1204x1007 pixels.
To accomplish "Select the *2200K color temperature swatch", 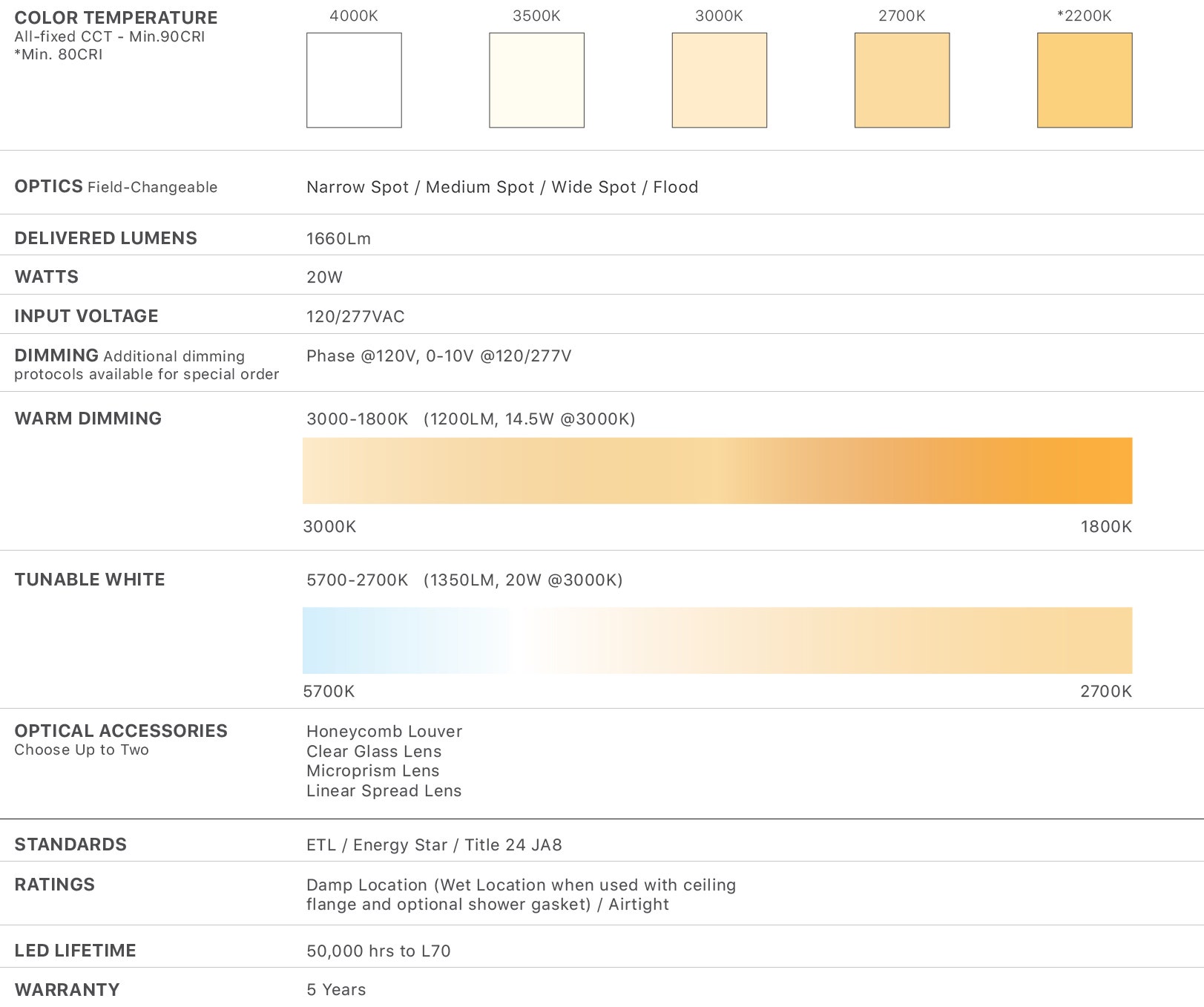I will coord(1085,80).
